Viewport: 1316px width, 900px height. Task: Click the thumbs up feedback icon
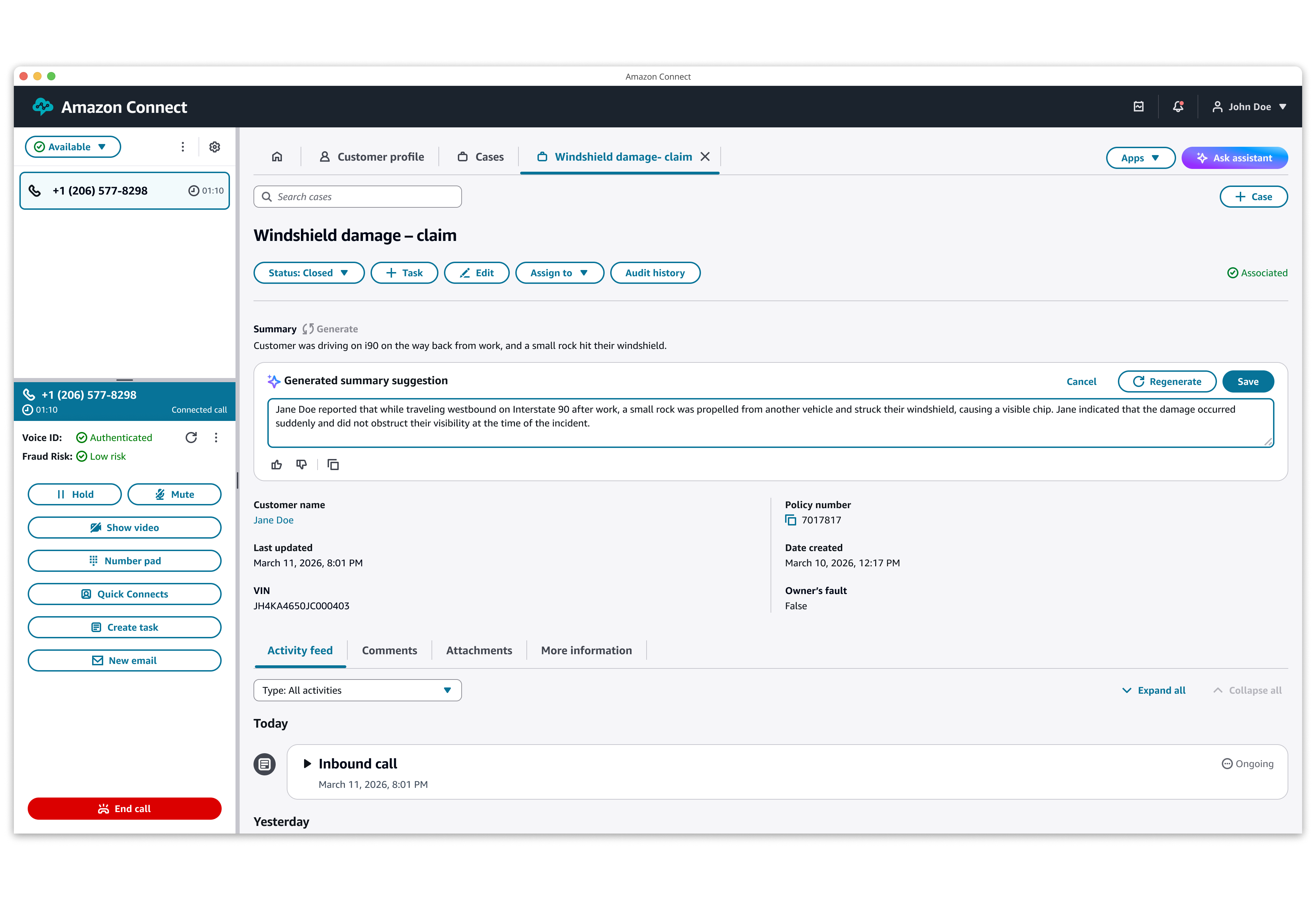tap(276, 465)
